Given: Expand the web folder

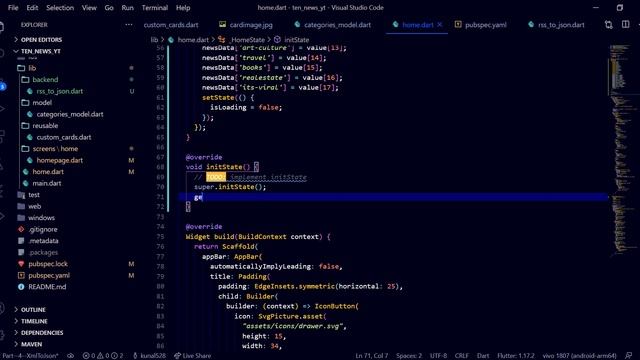Looking at the screenshot, I should click(35, 207).
